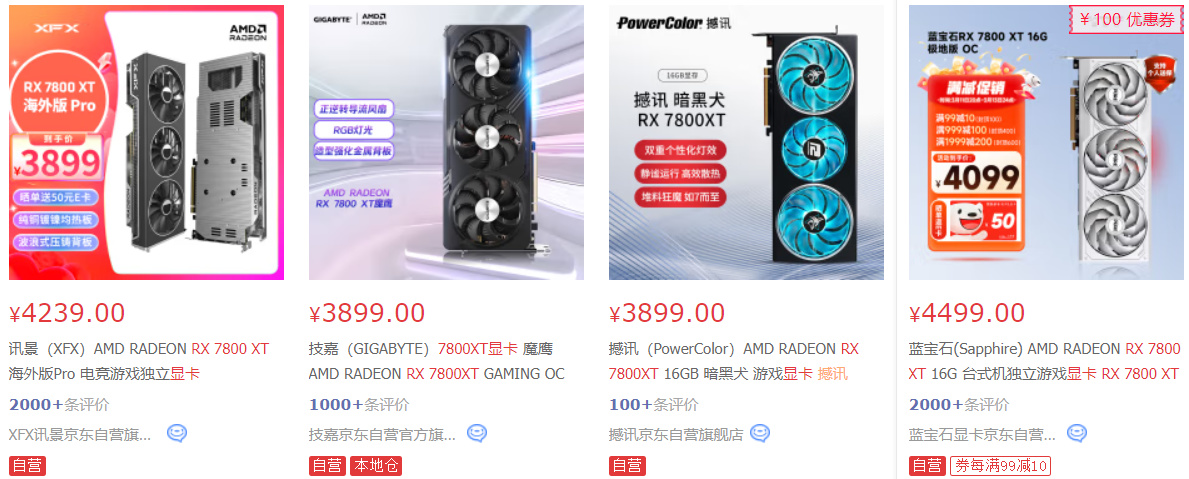Open 蓝宝石 Sapphire RX 7800 title link
The height and width of the screenshot is (479, 1189).
click(1045, 362)
